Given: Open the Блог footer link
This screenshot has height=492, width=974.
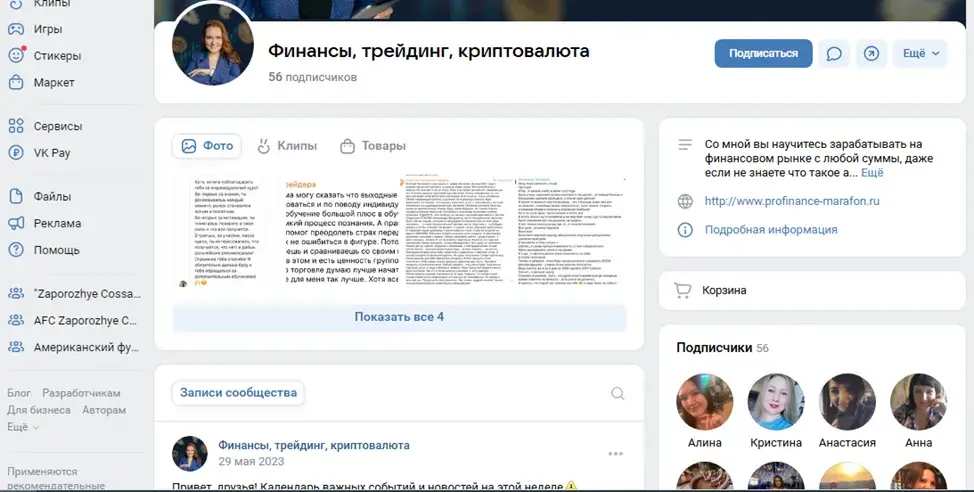Looking at the screenshot, I should (x=19, y=393).
